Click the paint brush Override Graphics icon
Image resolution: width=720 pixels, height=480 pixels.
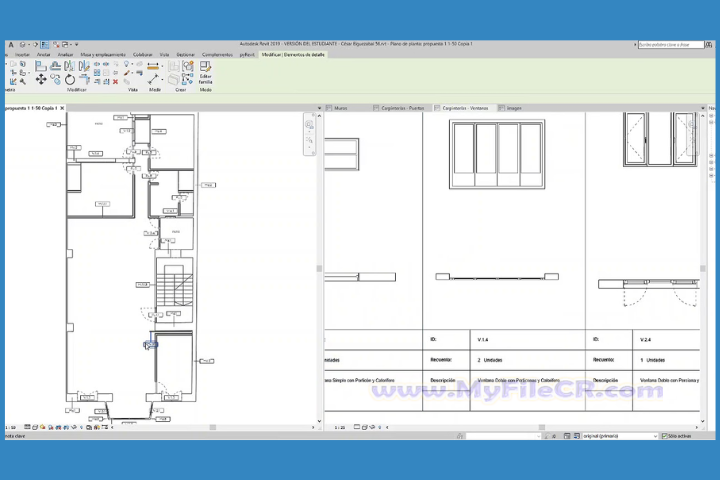click(127, 73)
